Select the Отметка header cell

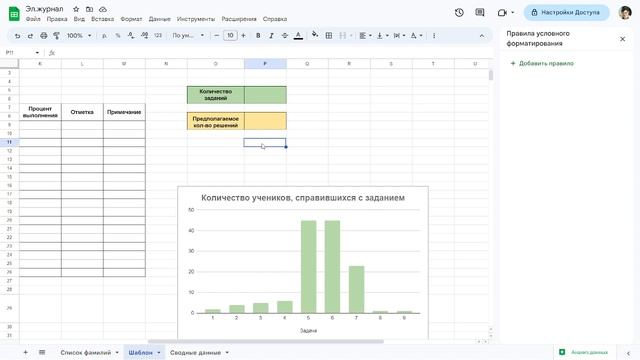click(82, 112)
